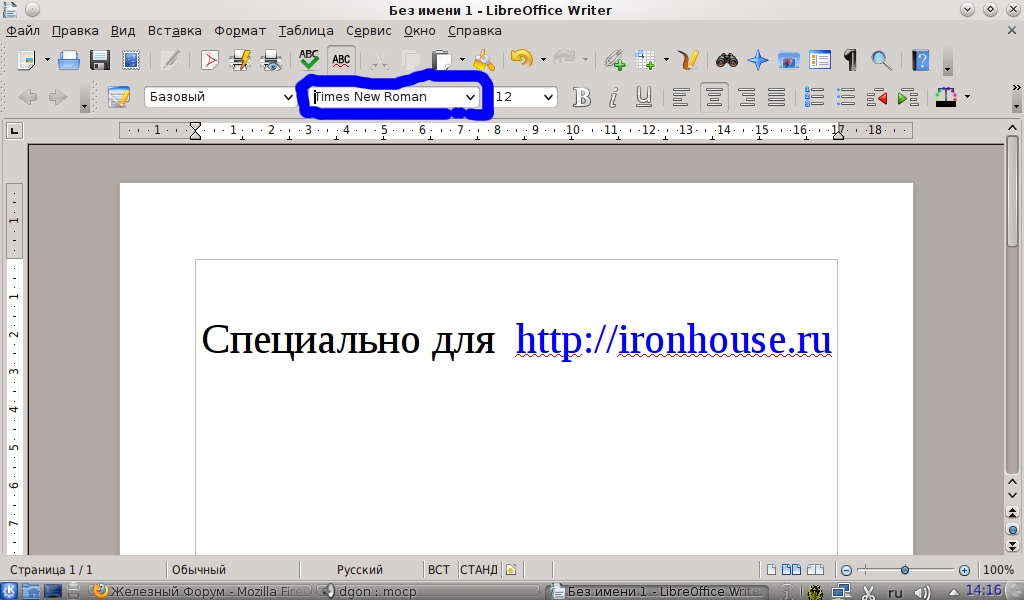Toggle numbered list formatting
This screenshot has height=600, width=1024.
point(814,97)
